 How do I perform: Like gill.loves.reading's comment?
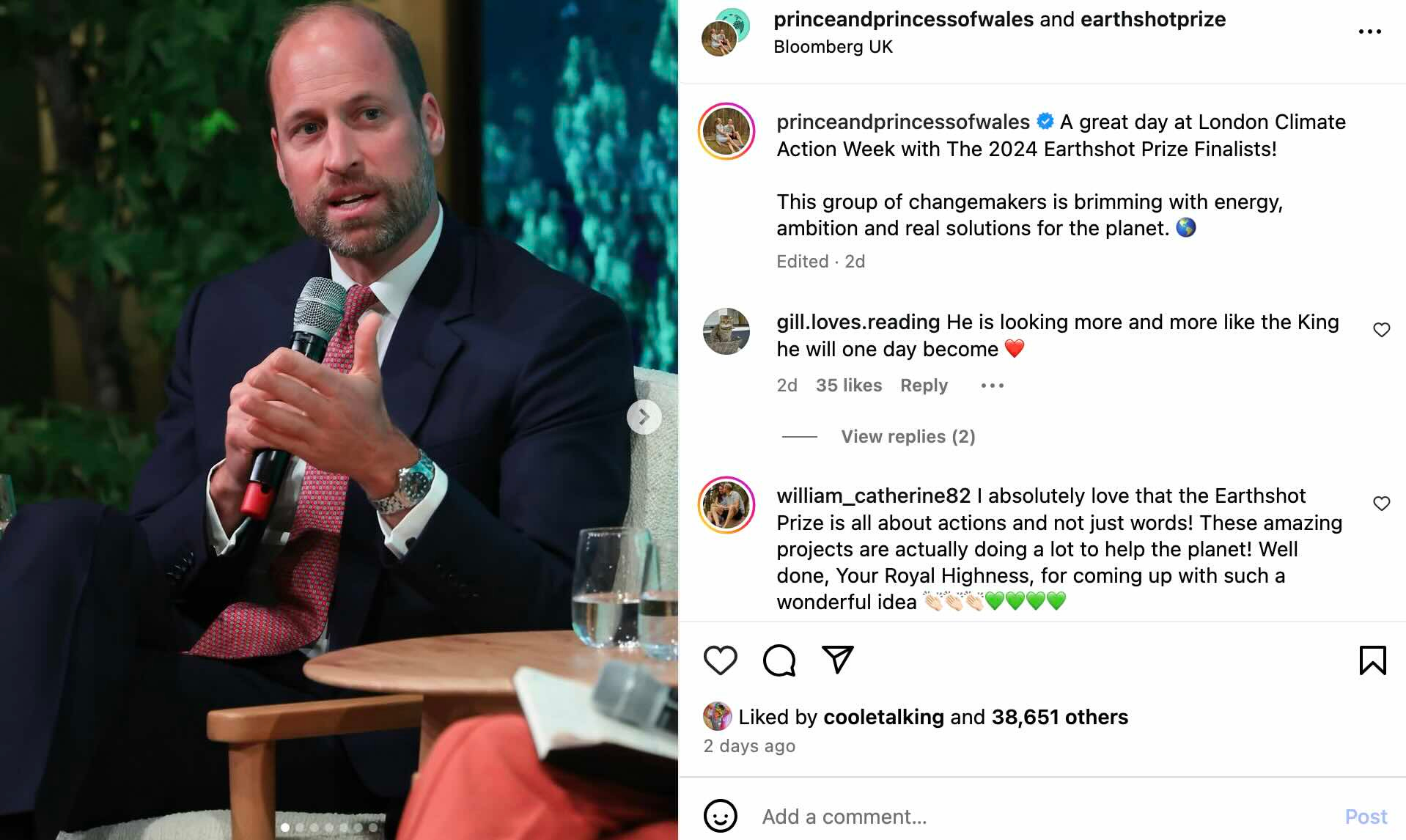(1381, 330)
